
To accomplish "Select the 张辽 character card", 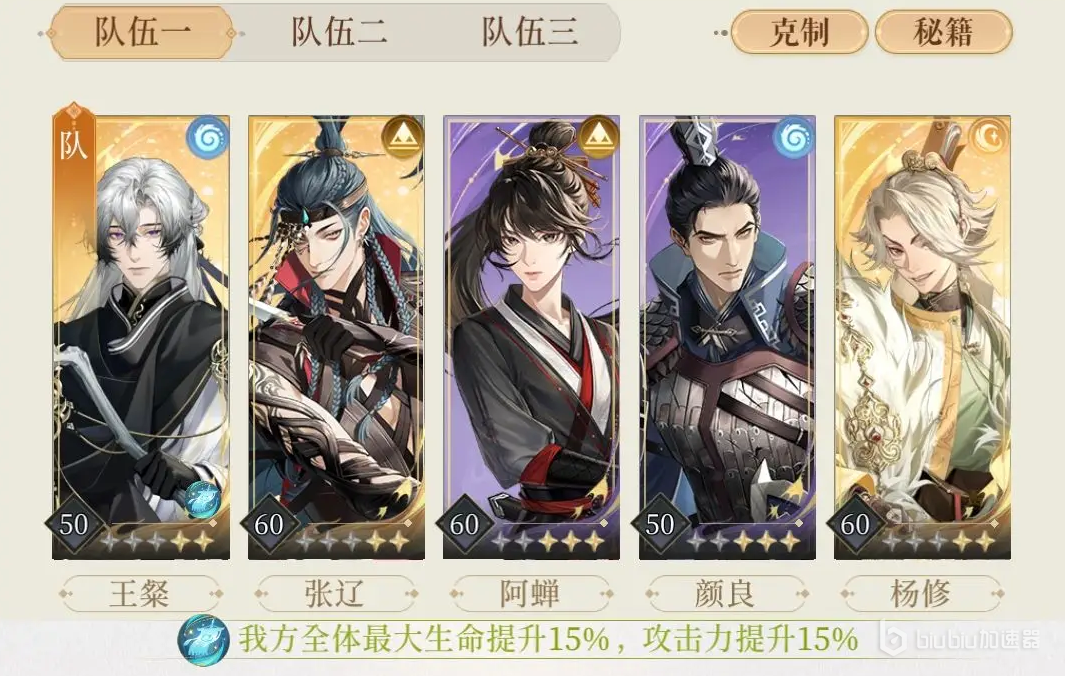I will 336,337.
